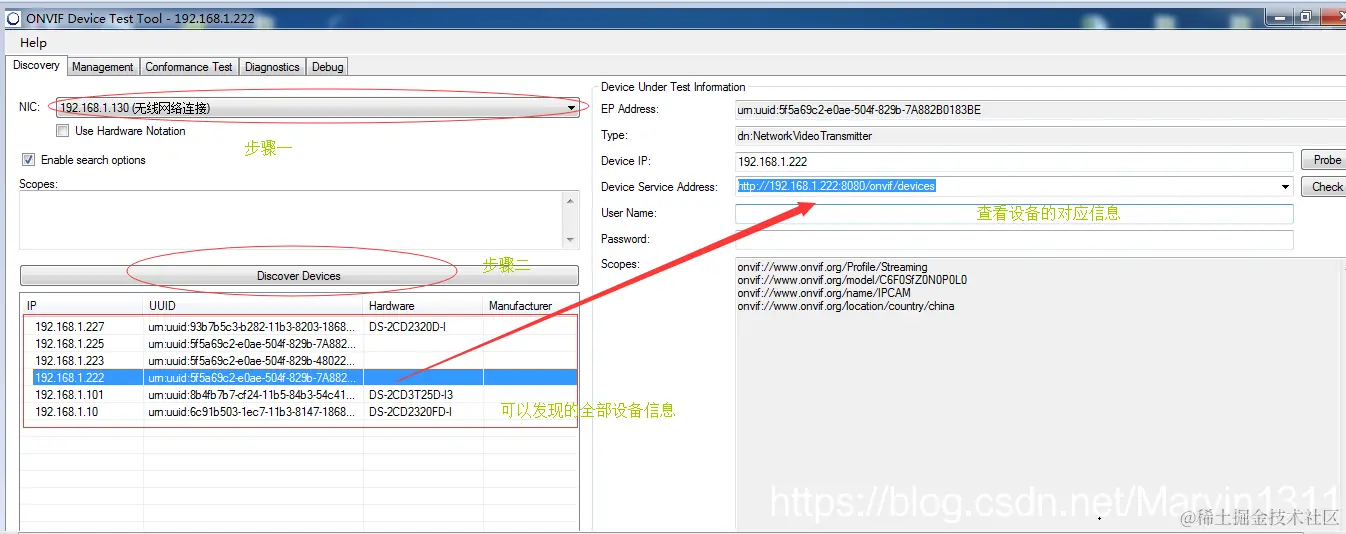
Task: Open the Help menu
Action: [33, 43]
